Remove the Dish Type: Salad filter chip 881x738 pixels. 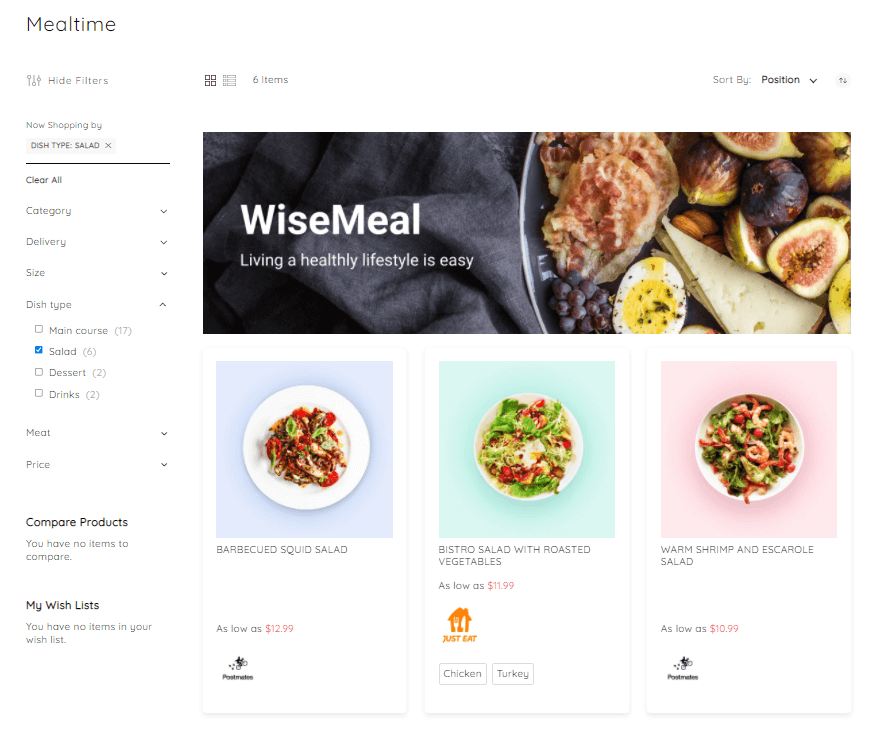pos(108,146)
